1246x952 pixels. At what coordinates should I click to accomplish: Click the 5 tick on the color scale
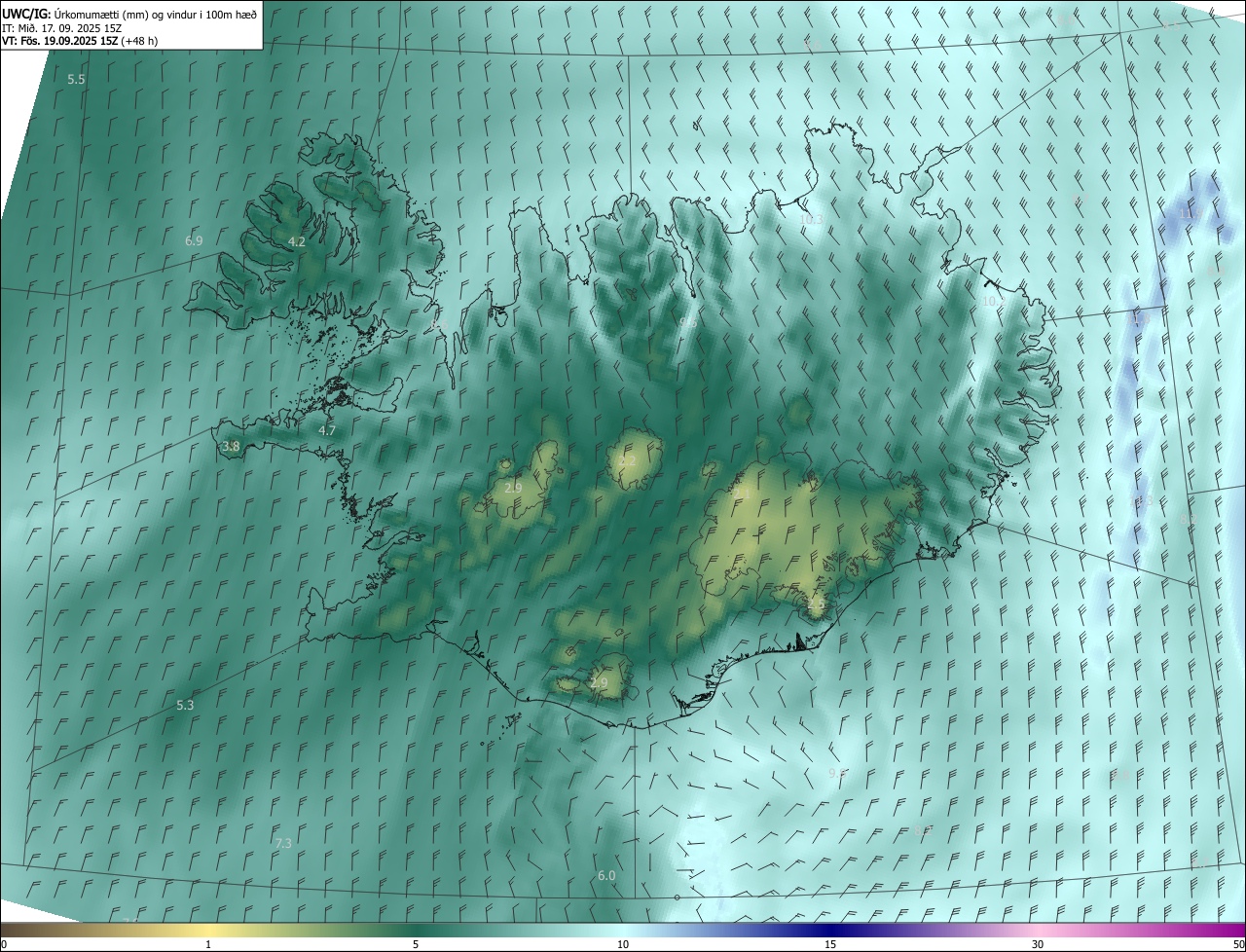415,945
